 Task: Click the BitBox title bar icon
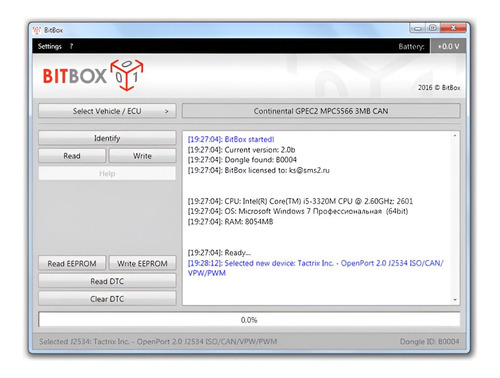coord(37,30)
